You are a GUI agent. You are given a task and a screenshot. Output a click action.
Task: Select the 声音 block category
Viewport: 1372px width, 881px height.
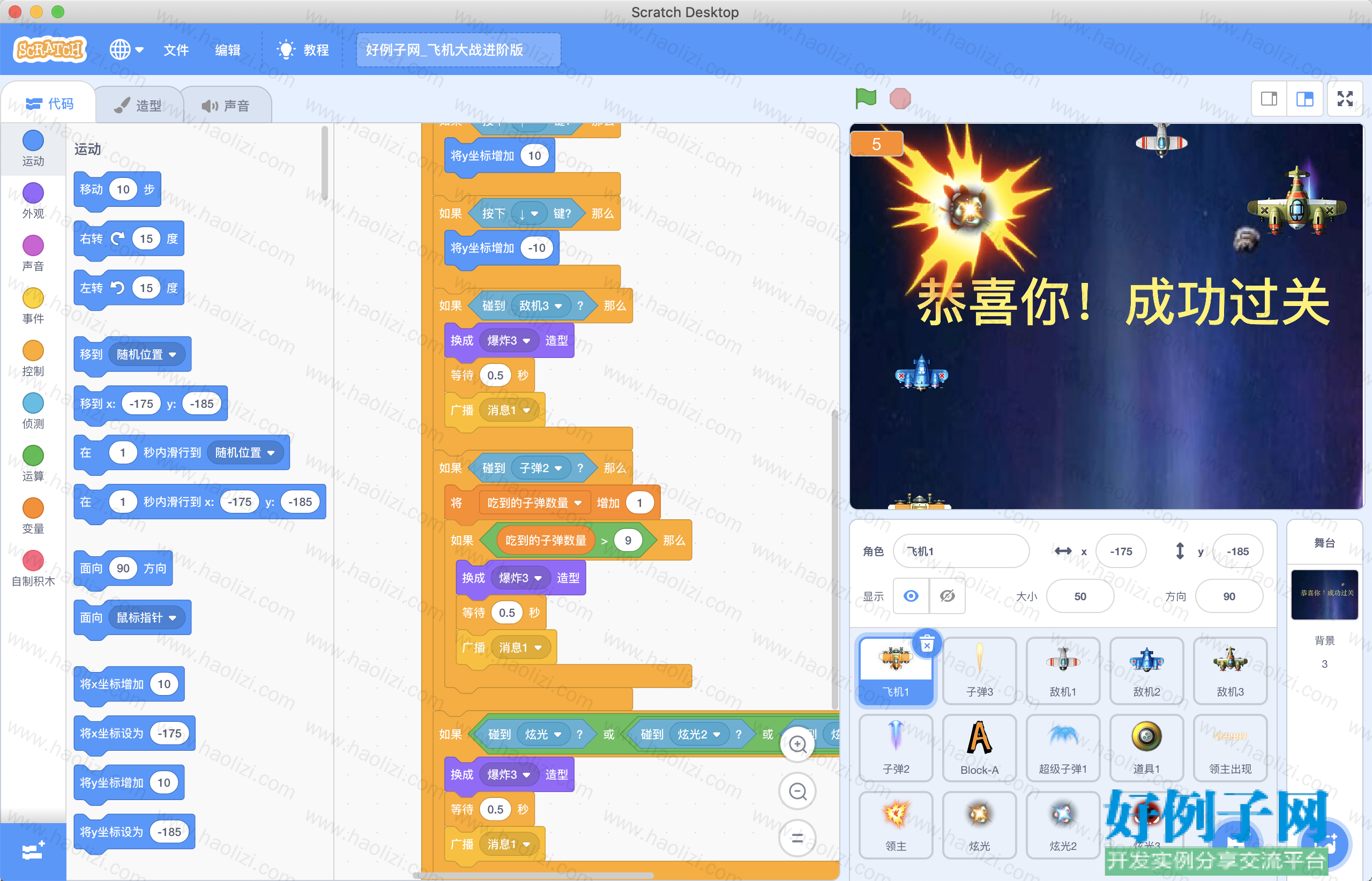tap(33, 253)
